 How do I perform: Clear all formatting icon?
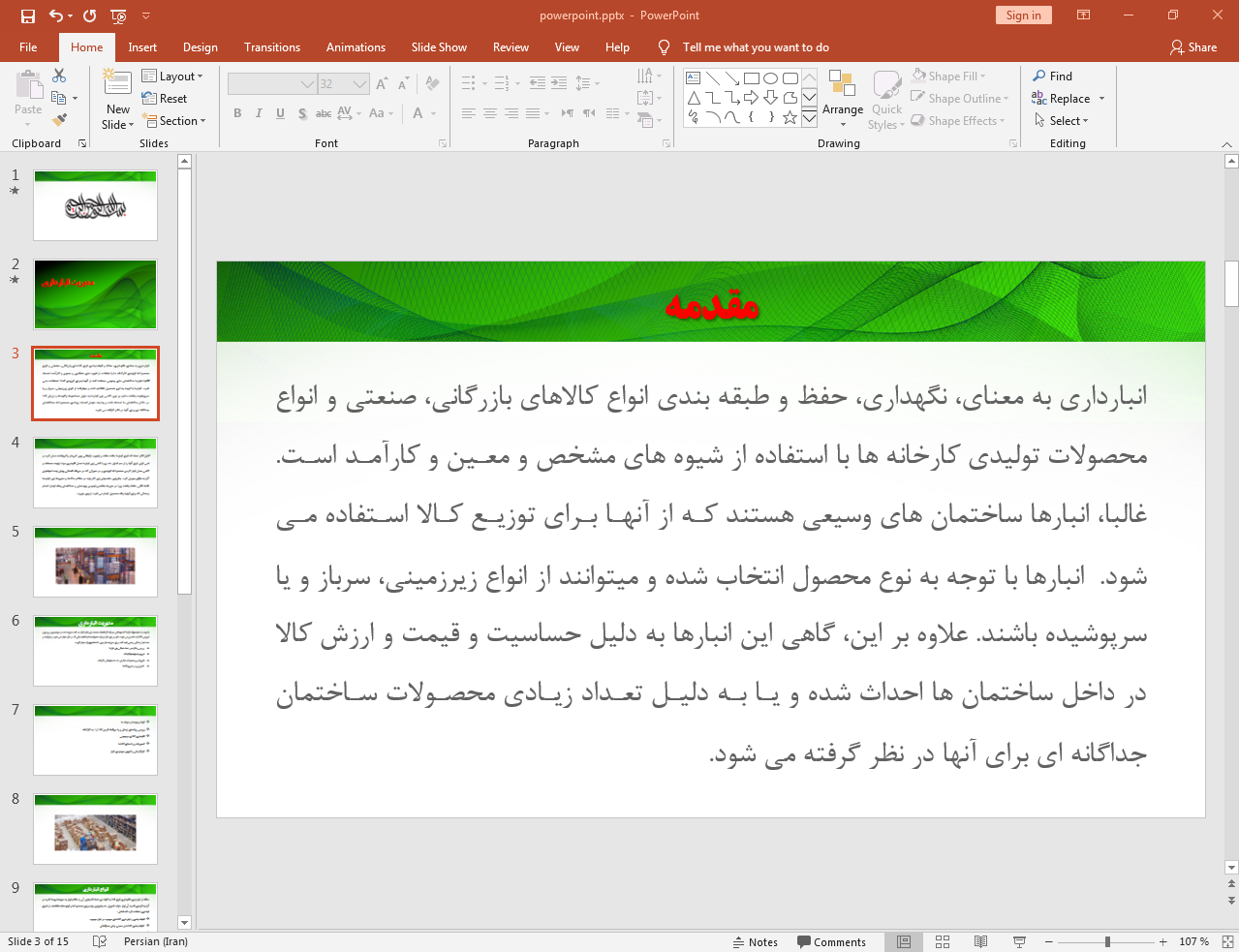(432, 84)
